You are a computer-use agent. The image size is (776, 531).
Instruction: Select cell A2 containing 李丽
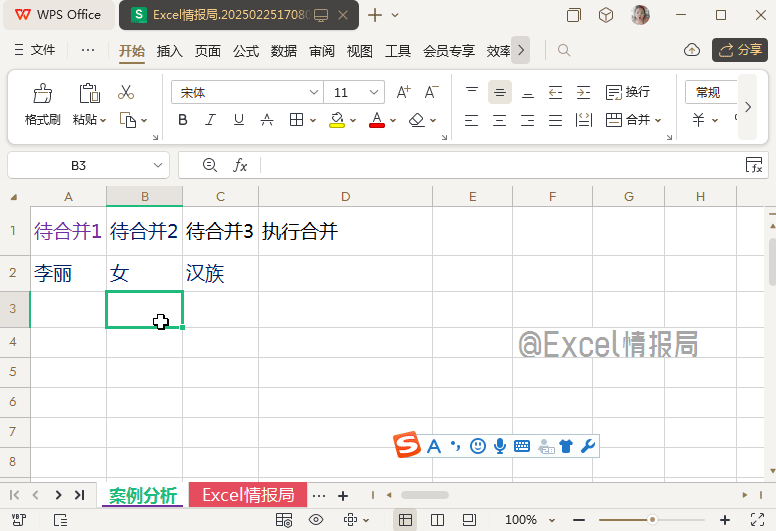tap(68, 274)
